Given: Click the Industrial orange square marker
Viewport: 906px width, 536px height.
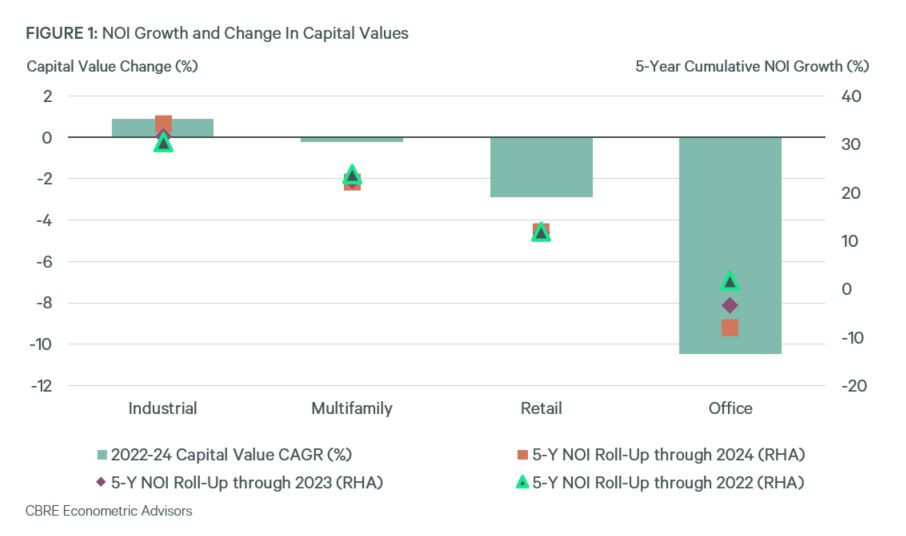Looking at the screenshot, I should point(163,124).
